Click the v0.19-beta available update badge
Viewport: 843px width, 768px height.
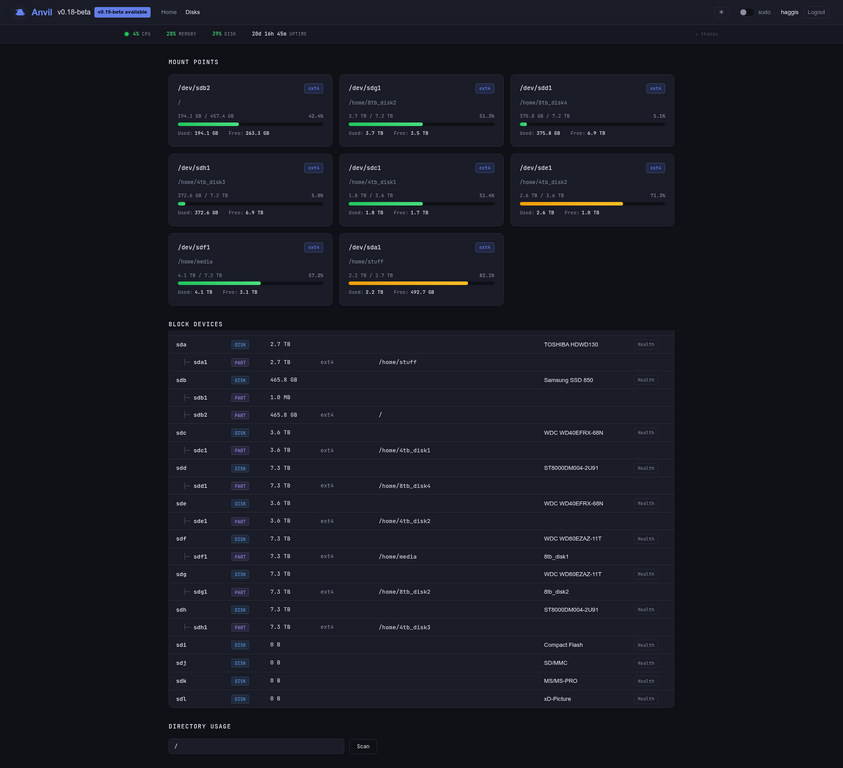pyautogui.click(x=123, y=12)
